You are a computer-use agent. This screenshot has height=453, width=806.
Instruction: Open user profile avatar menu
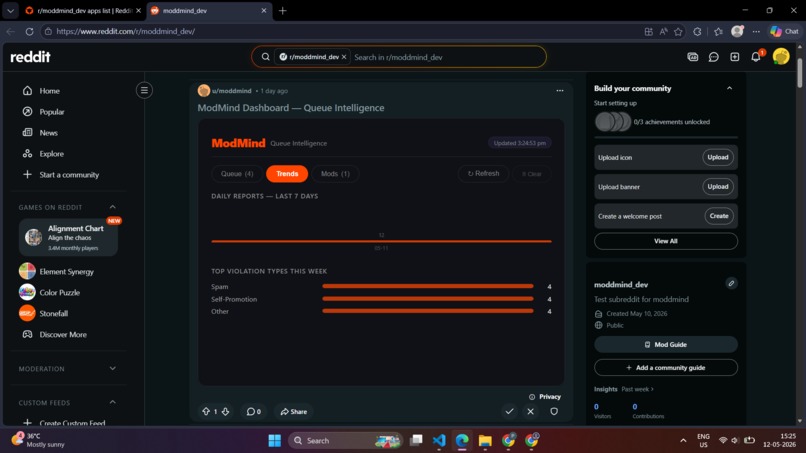(x=781, y=57)
